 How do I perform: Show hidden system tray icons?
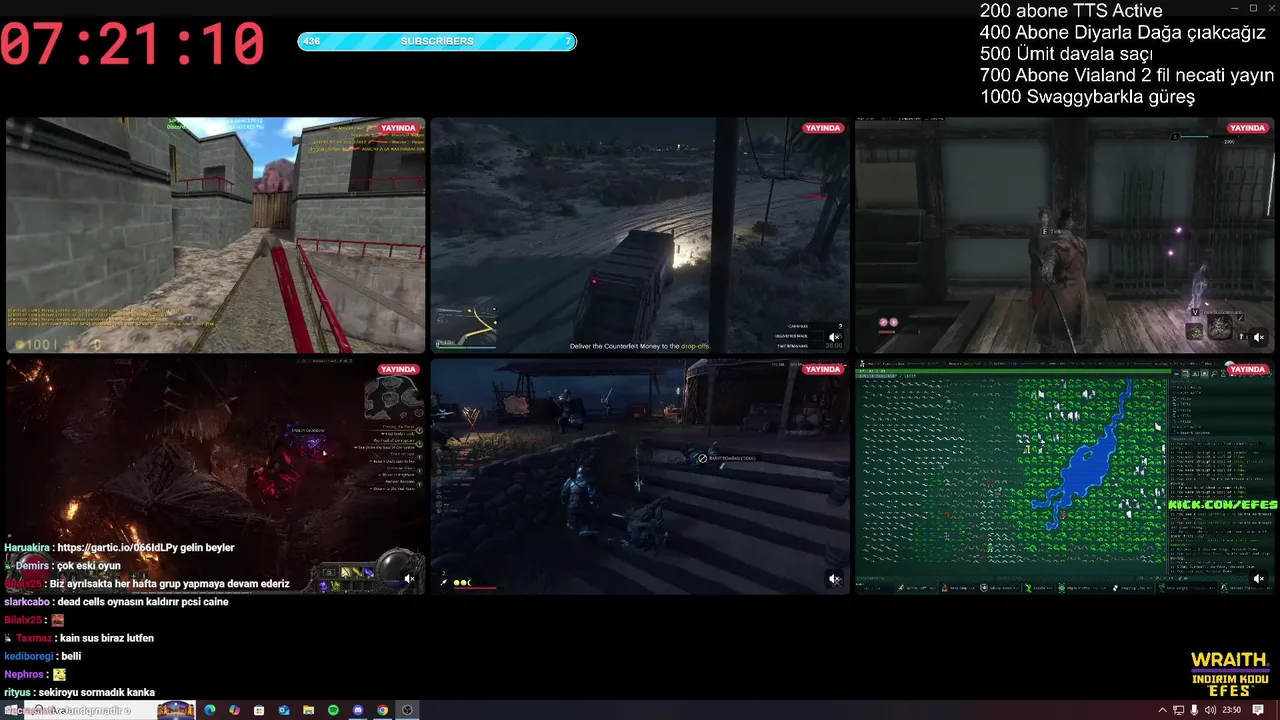coord(1162,710)
